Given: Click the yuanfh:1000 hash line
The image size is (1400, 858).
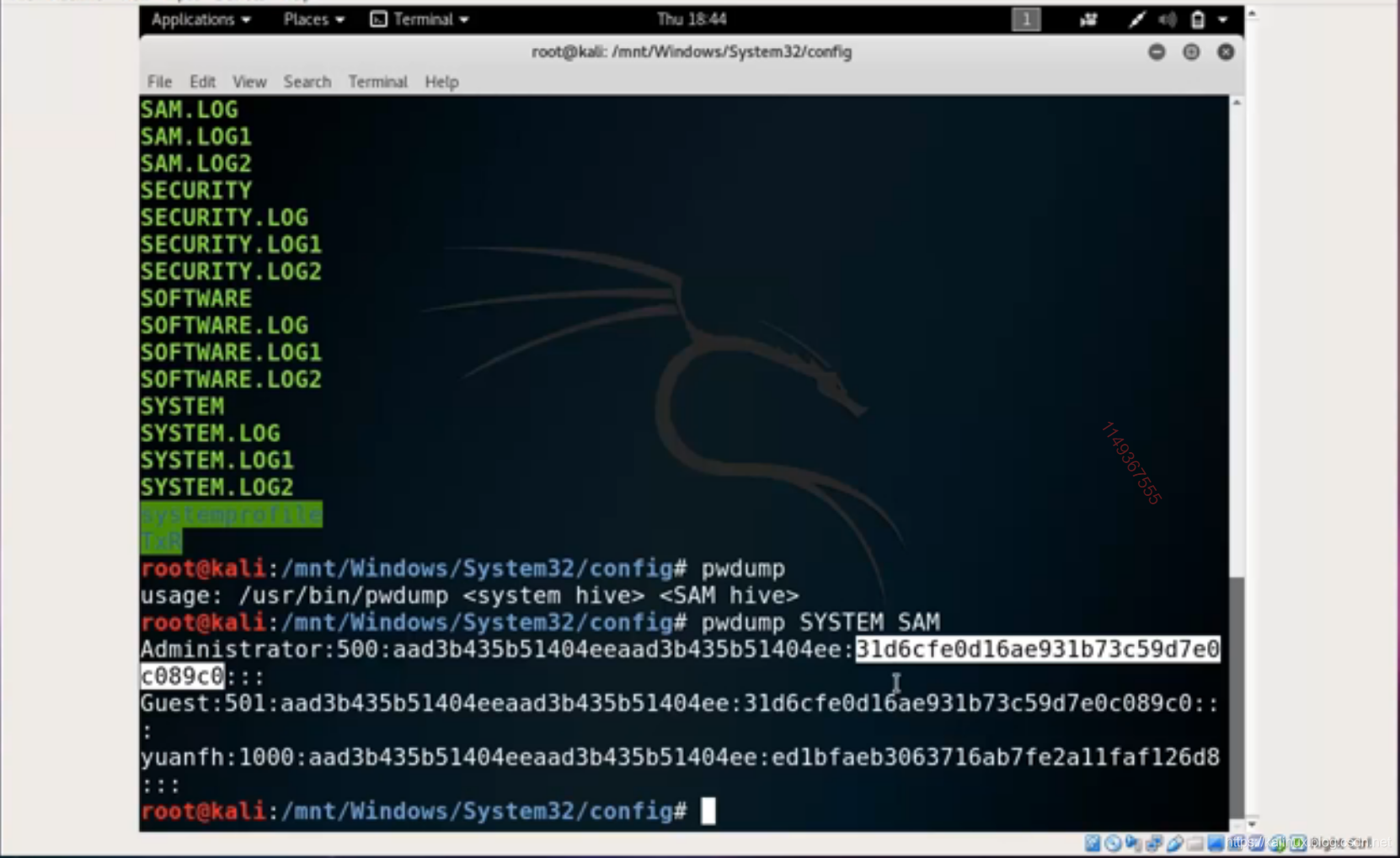Looking at the screenshot, I should tap(680, 770).
